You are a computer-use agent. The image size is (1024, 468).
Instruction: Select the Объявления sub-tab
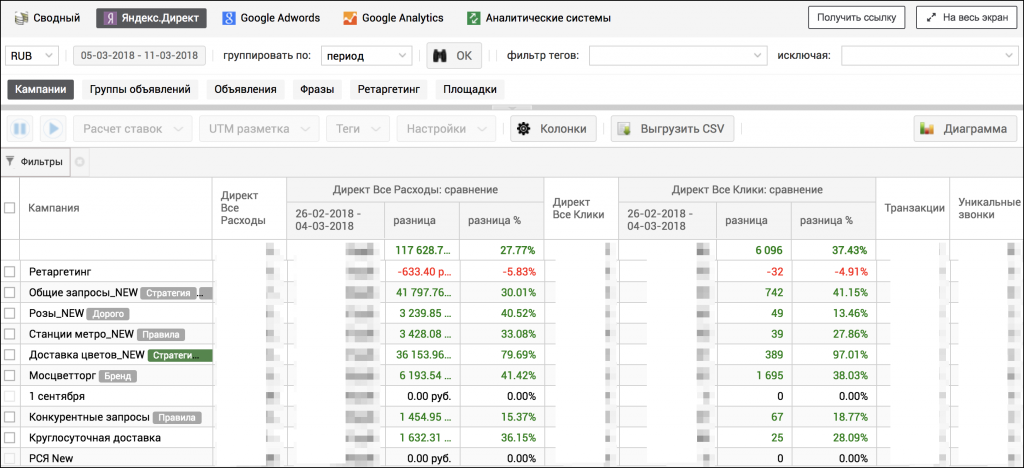coord(245,89)
